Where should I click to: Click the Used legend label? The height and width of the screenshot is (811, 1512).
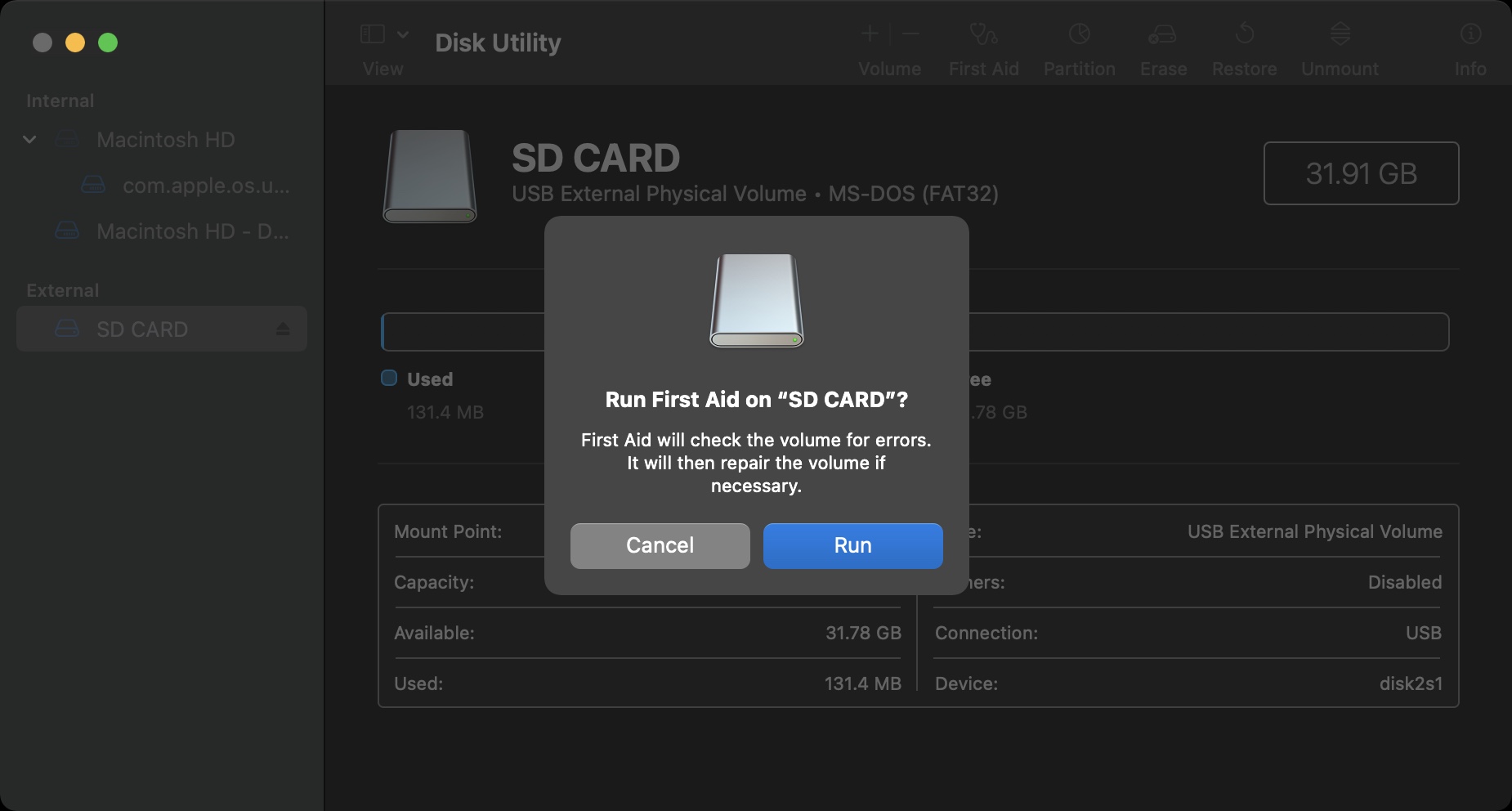pos(430,379)
